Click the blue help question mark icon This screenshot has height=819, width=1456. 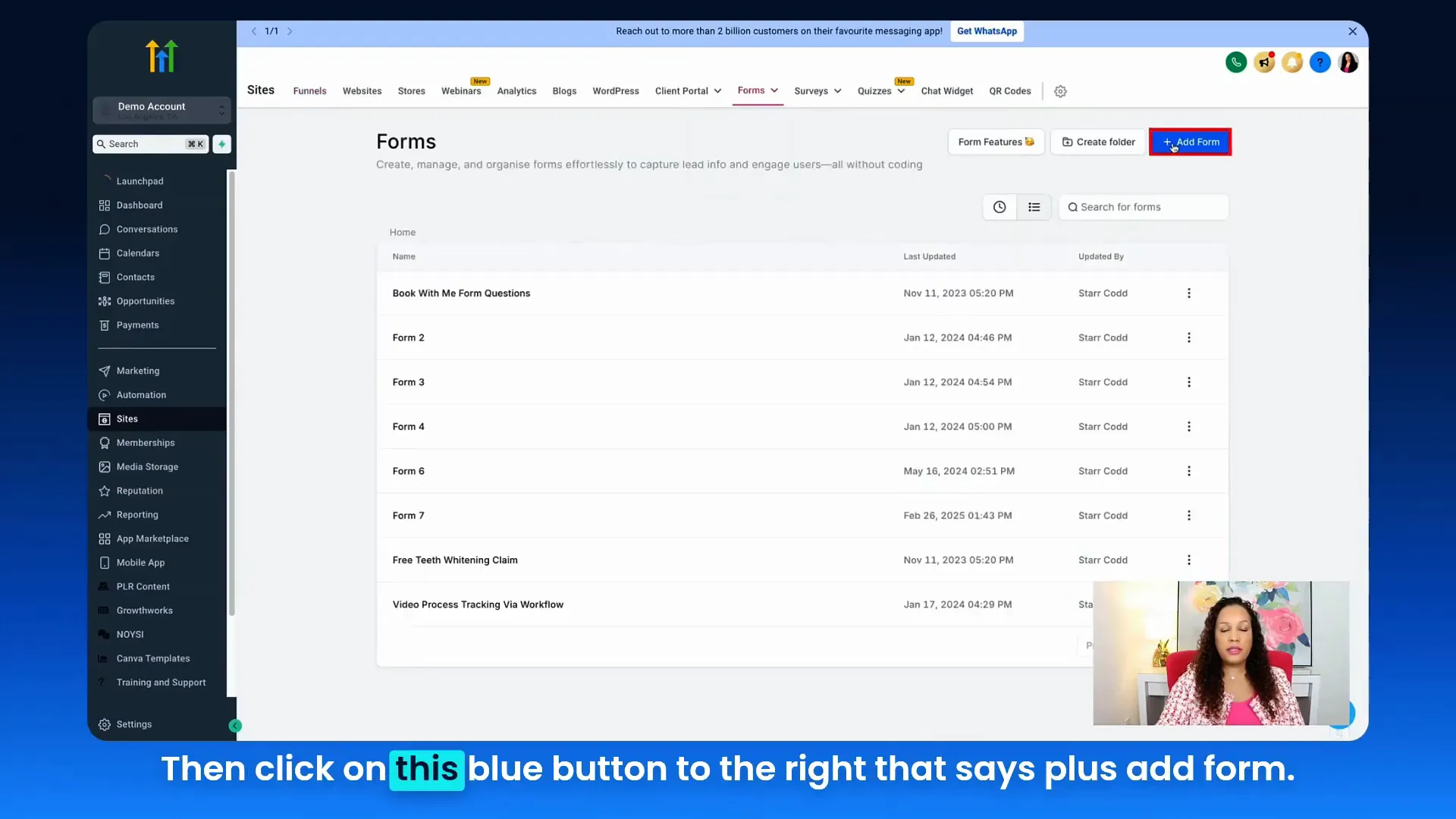(1320, 62)
